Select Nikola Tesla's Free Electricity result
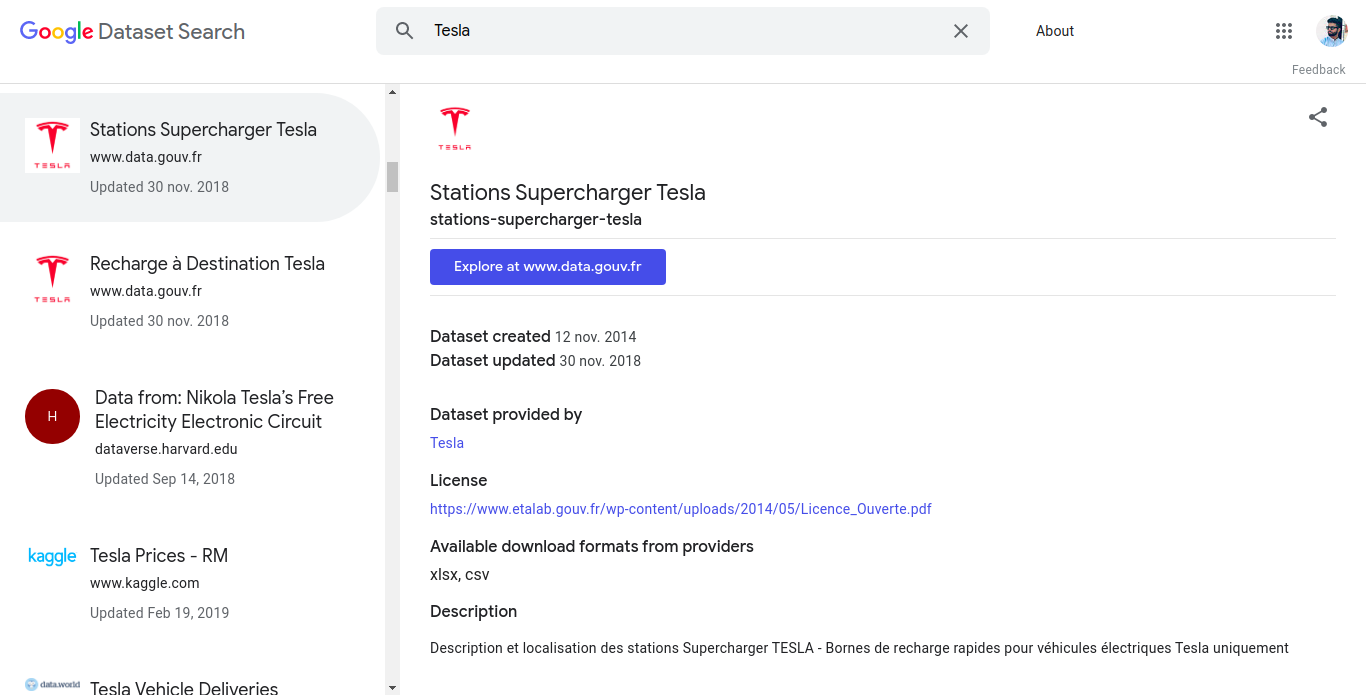 point(190,437)
